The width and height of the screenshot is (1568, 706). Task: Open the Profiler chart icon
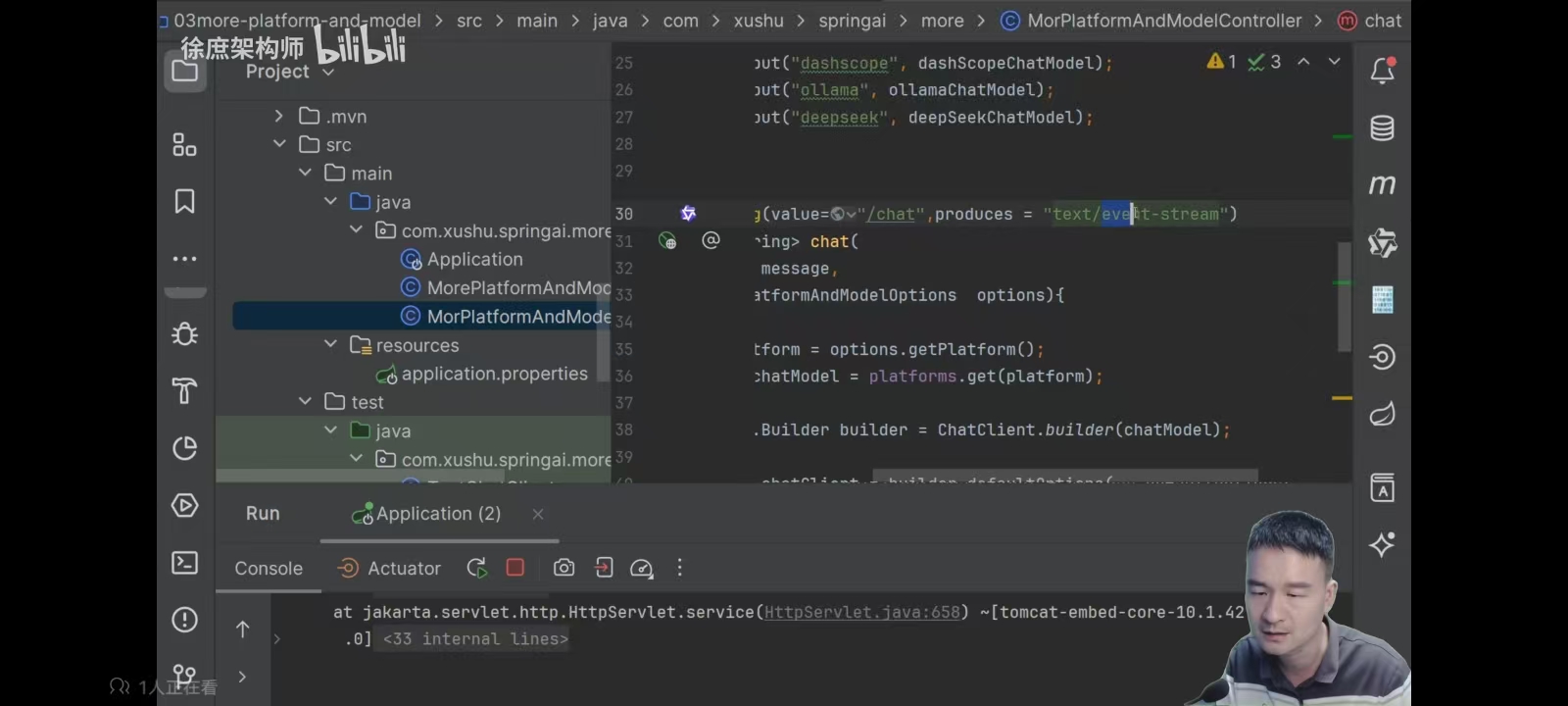click(184, 448)
